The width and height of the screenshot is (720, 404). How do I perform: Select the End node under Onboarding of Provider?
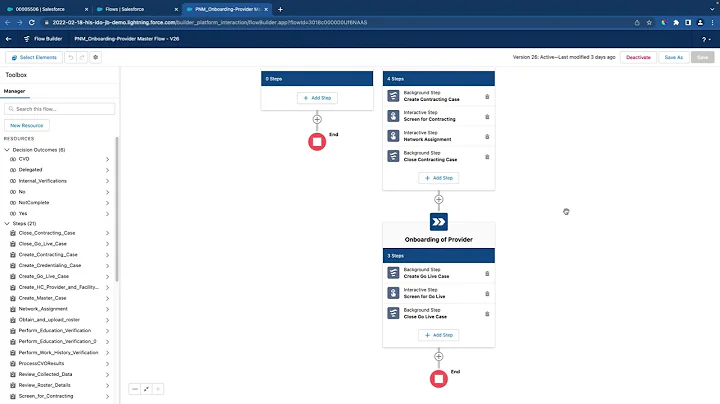tap(439, 379)
